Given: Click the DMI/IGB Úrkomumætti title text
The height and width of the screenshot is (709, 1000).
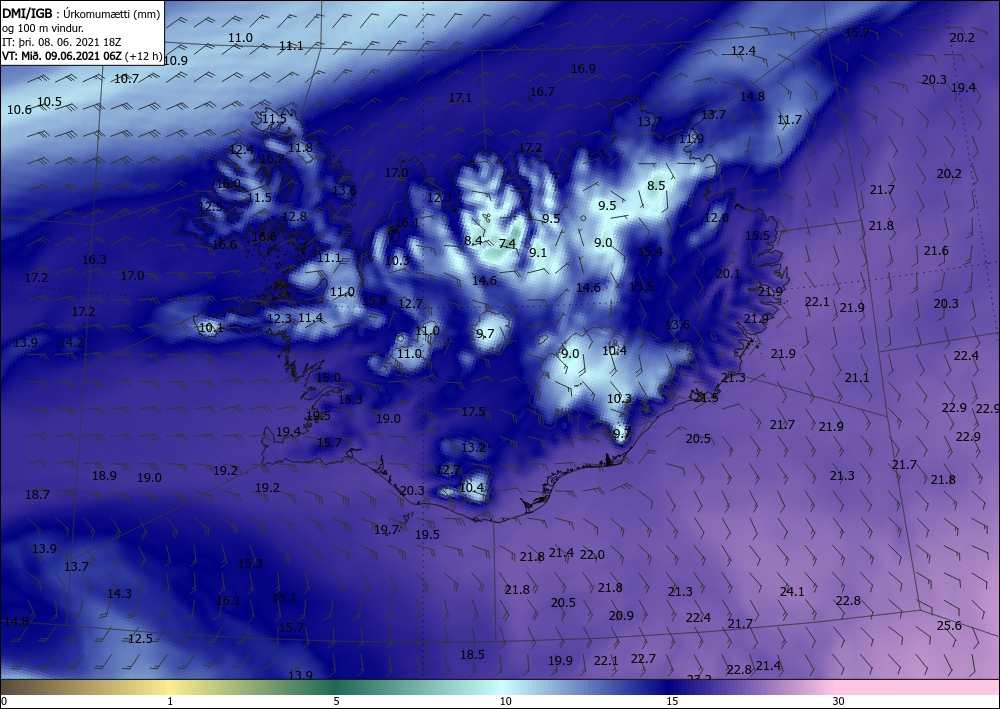Looking at the screenshot, I should pos(80,13).
